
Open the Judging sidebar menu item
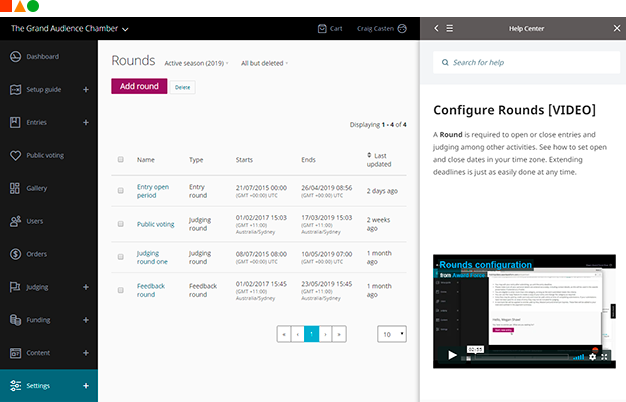48,287
